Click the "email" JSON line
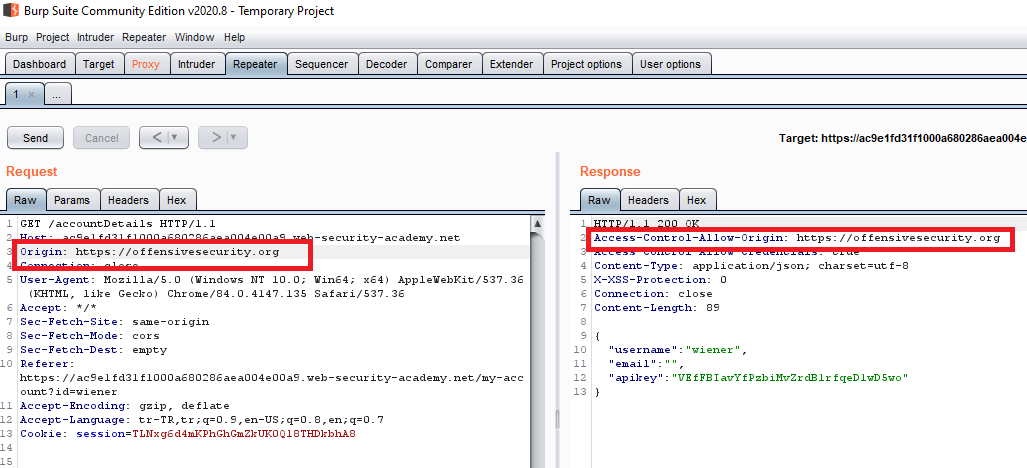Image resolution: width=1027 pixels, height=468 pixels. 646,363
